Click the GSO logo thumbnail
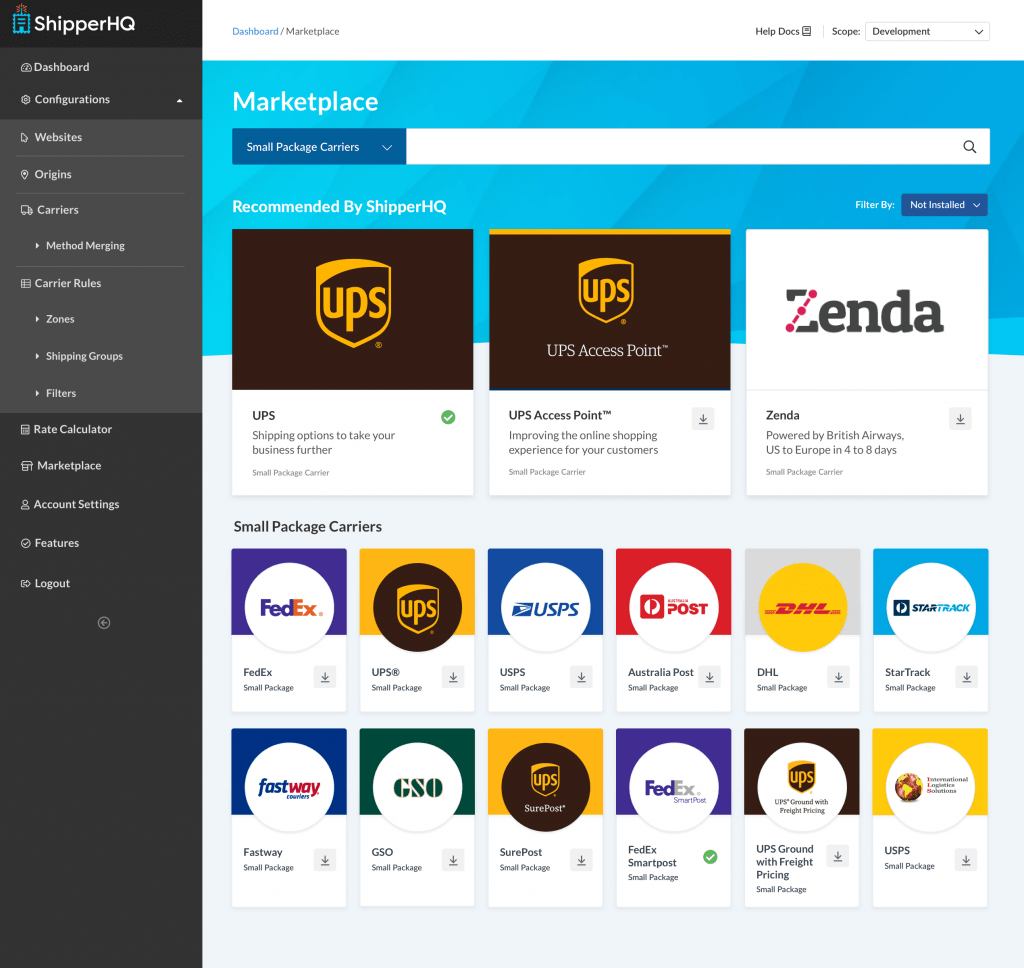The image size is (1024, 968). point(417,788)
